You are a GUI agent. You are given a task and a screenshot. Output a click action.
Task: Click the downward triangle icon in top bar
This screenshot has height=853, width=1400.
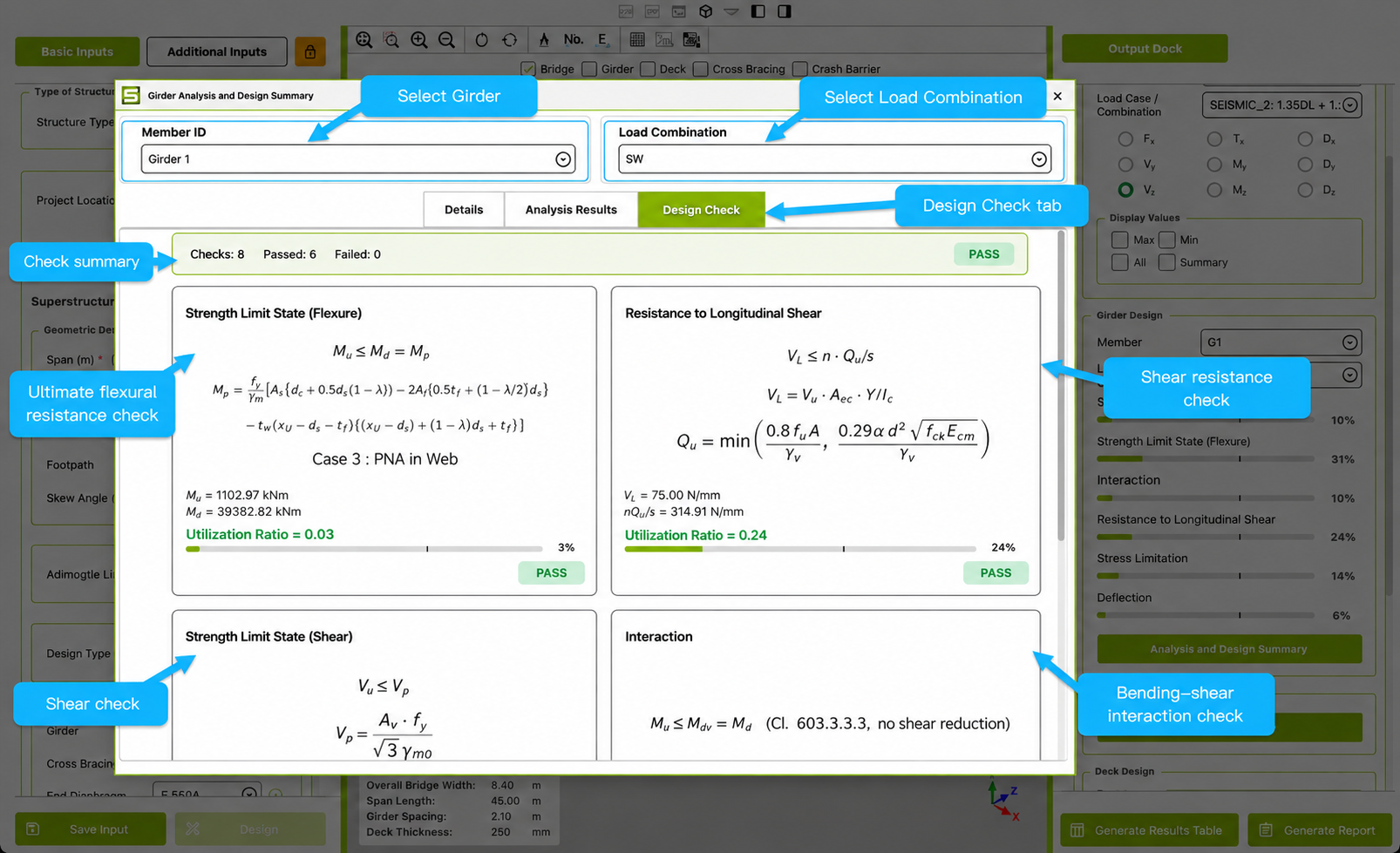[x=731, y=11]
